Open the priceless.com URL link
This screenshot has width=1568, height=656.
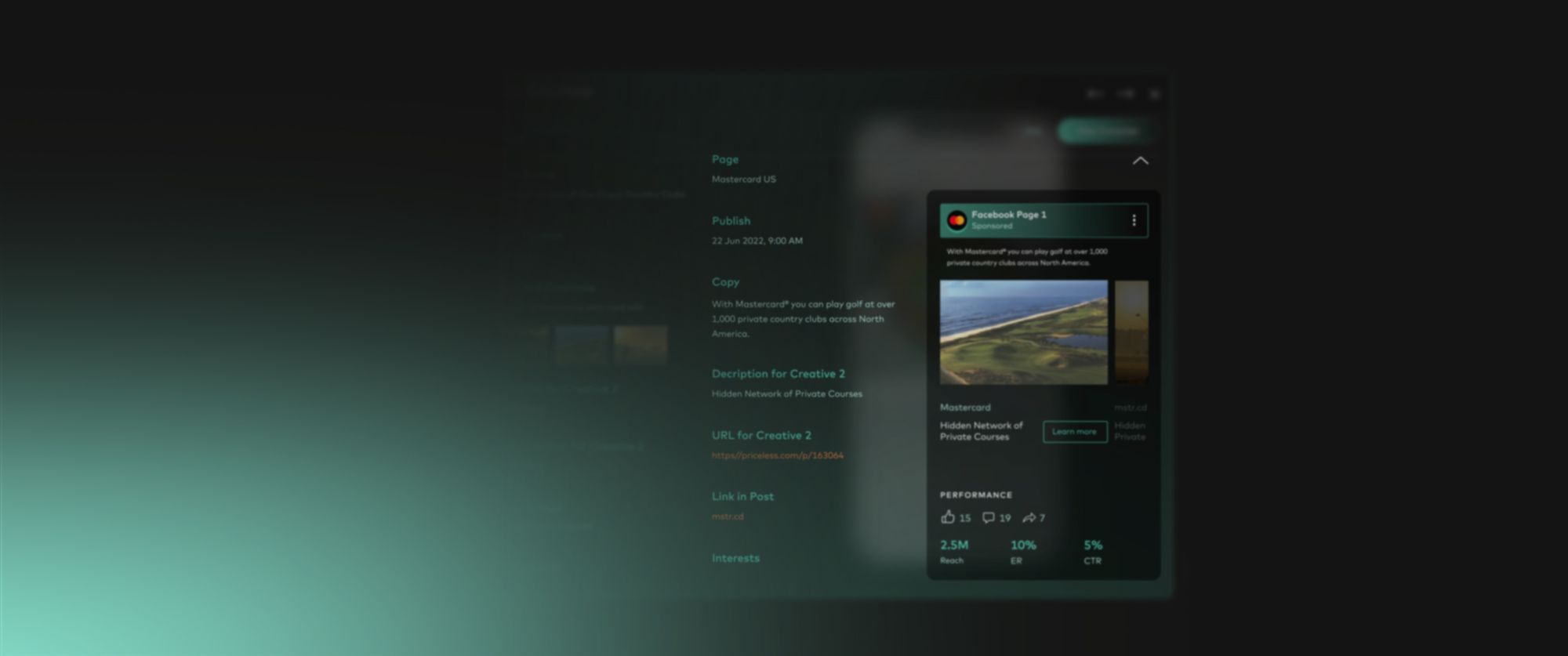tap(777, 455)
